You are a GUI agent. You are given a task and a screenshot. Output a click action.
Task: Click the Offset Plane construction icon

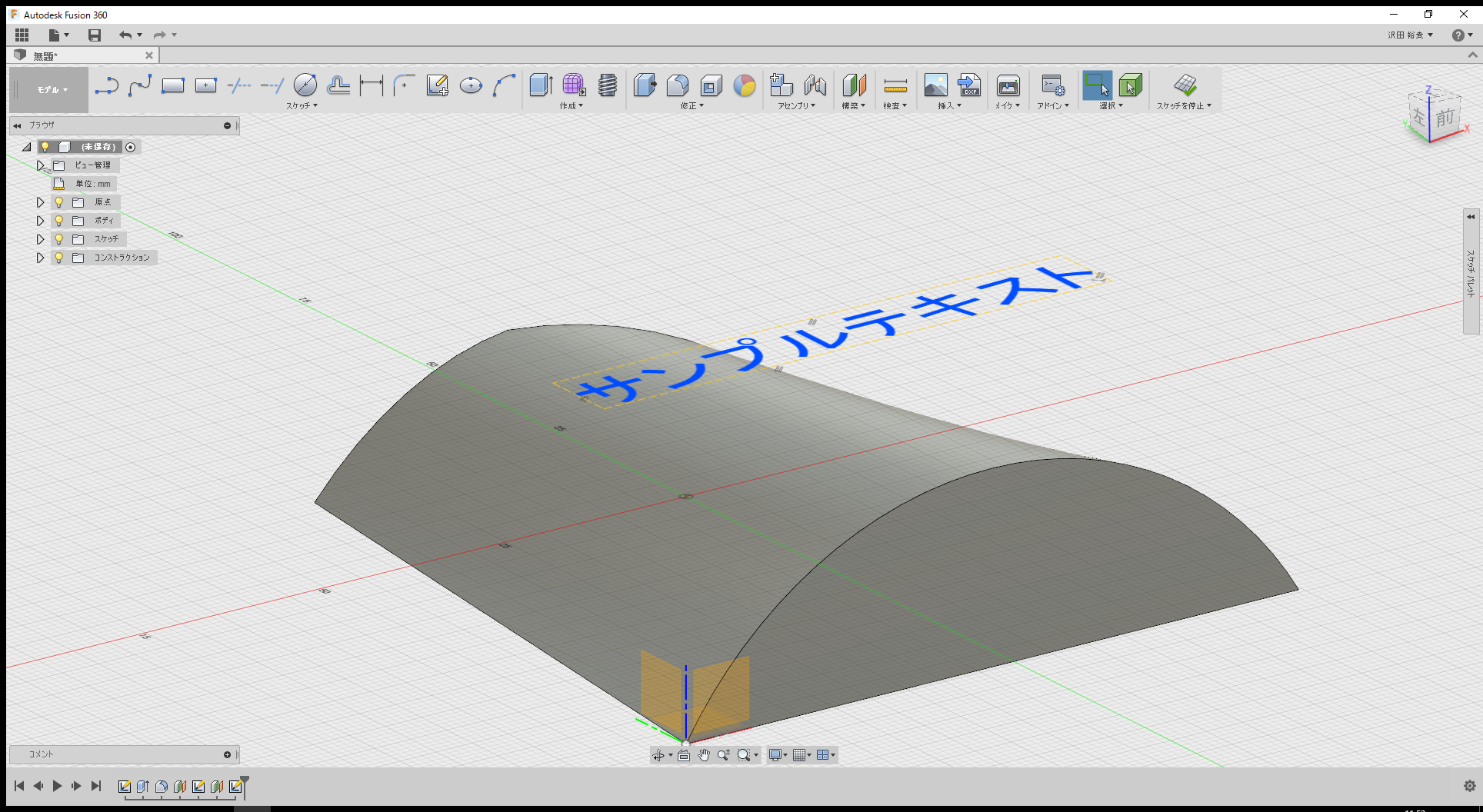854,85
